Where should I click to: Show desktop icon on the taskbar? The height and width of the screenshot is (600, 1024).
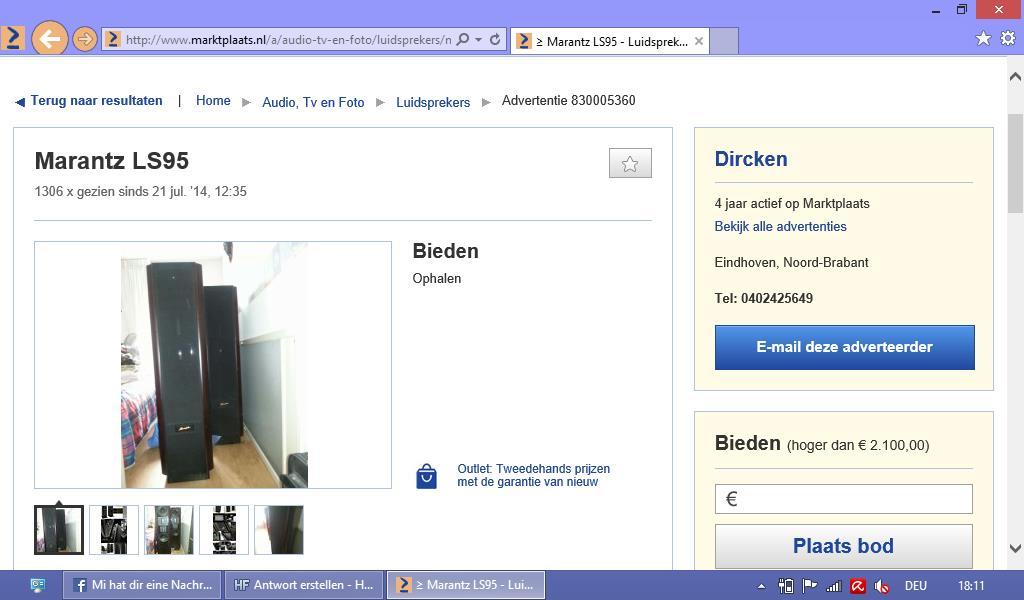point(38,585)
